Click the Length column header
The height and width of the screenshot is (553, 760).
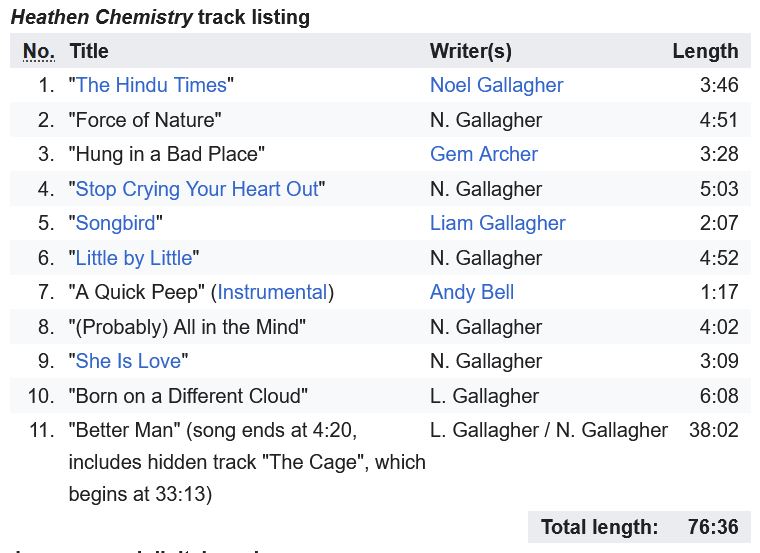click(705, 51)
